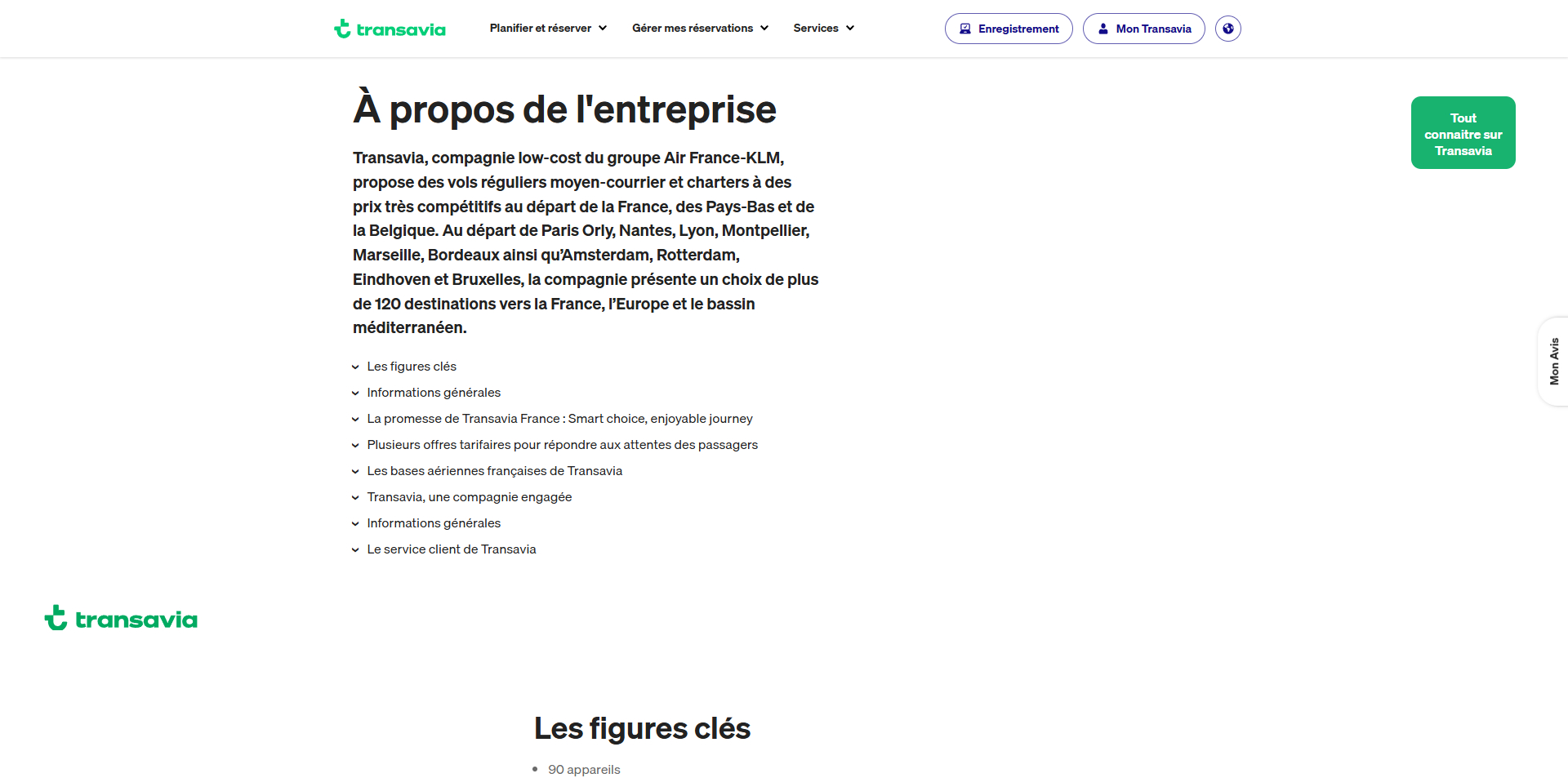
Task: Open the Services menu
Action: 823,28
